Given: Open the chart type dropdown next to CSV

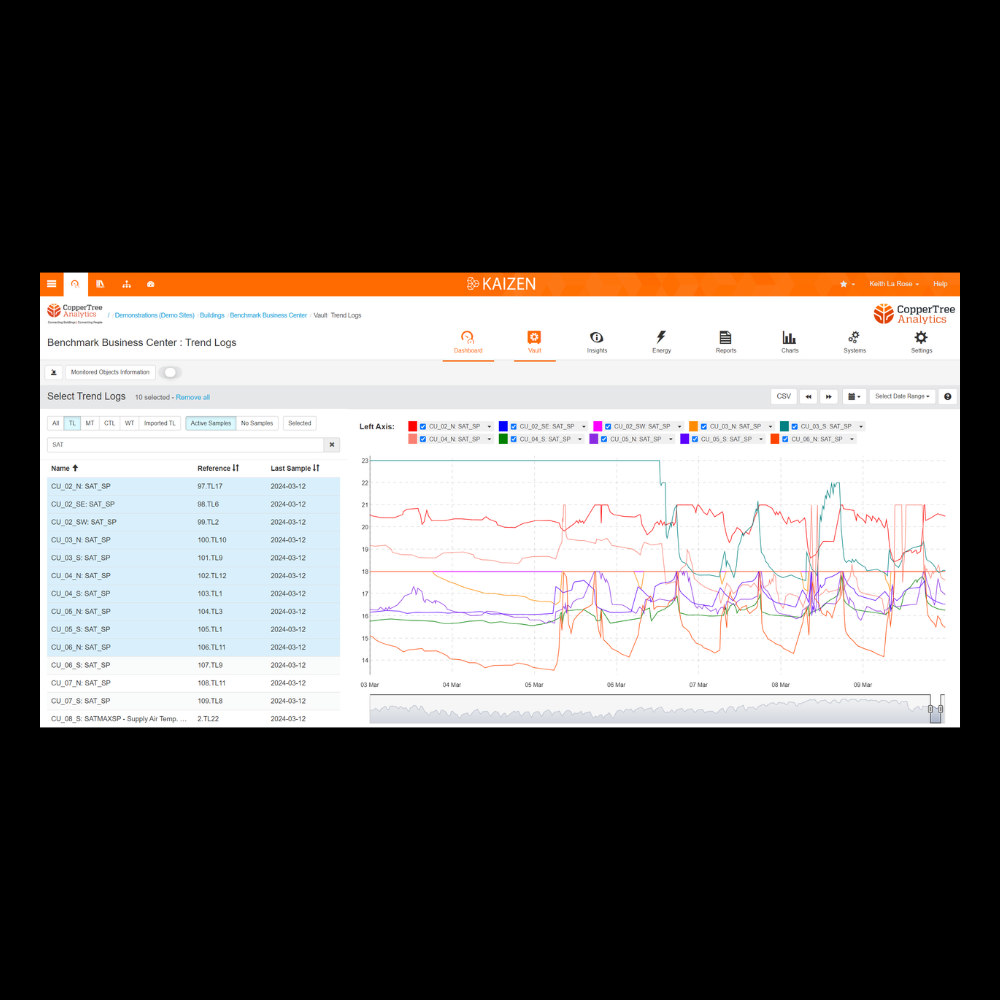Looking at the screenshot, I should click(x=853, y=396).
